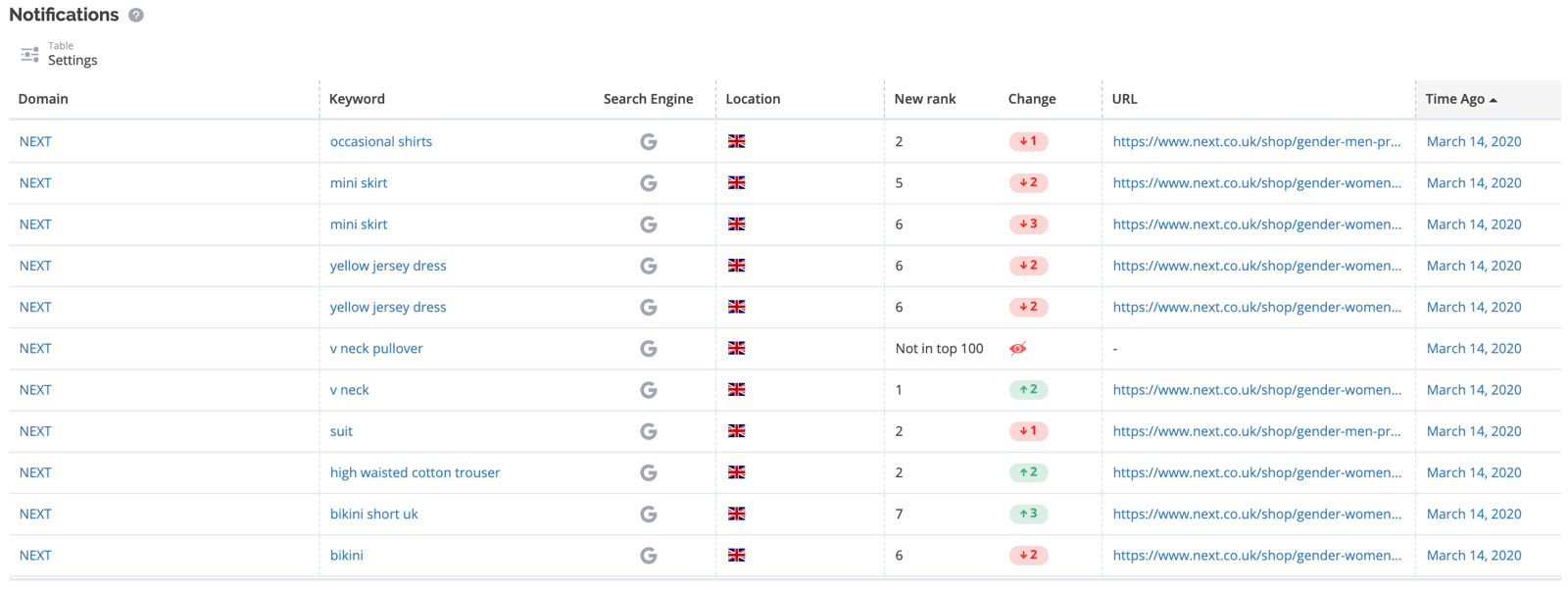Viewport: 1568px width, 590px height.
Task: Click UK flag in the bikini row
Action: point(736,556)
